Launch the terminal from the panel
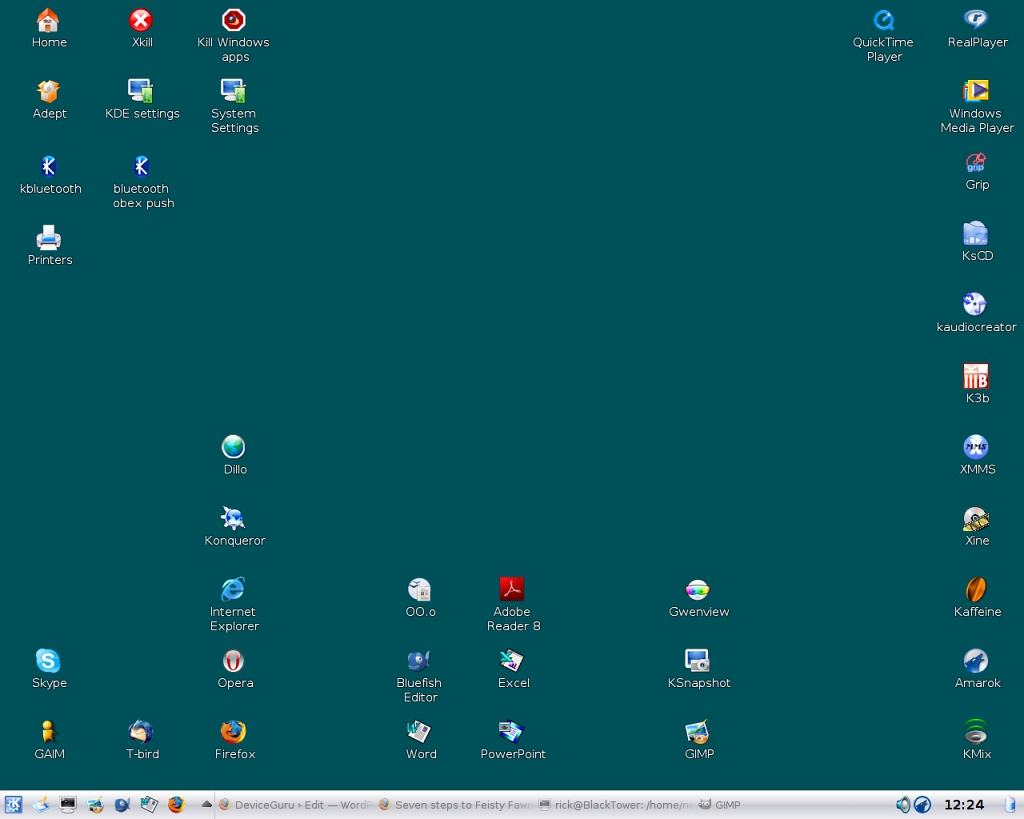 point(68,805)
